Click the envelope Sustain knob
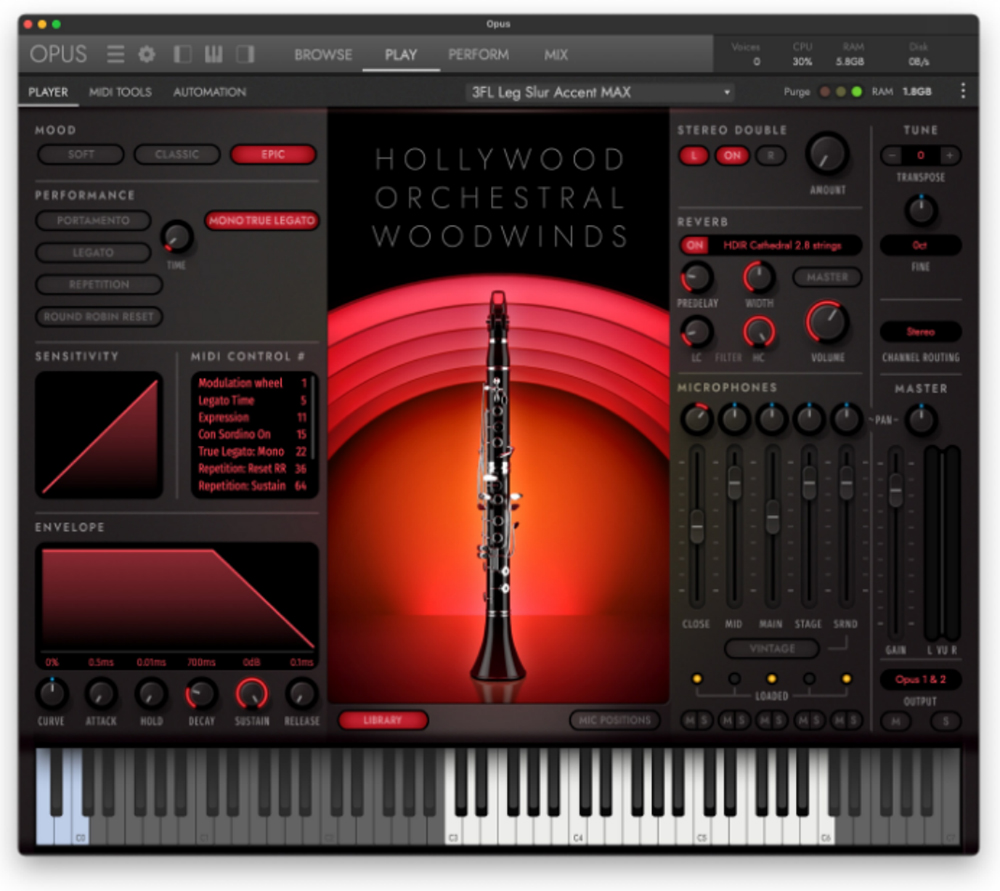This screenshot has height=891, width=1000. click(251, 694)
